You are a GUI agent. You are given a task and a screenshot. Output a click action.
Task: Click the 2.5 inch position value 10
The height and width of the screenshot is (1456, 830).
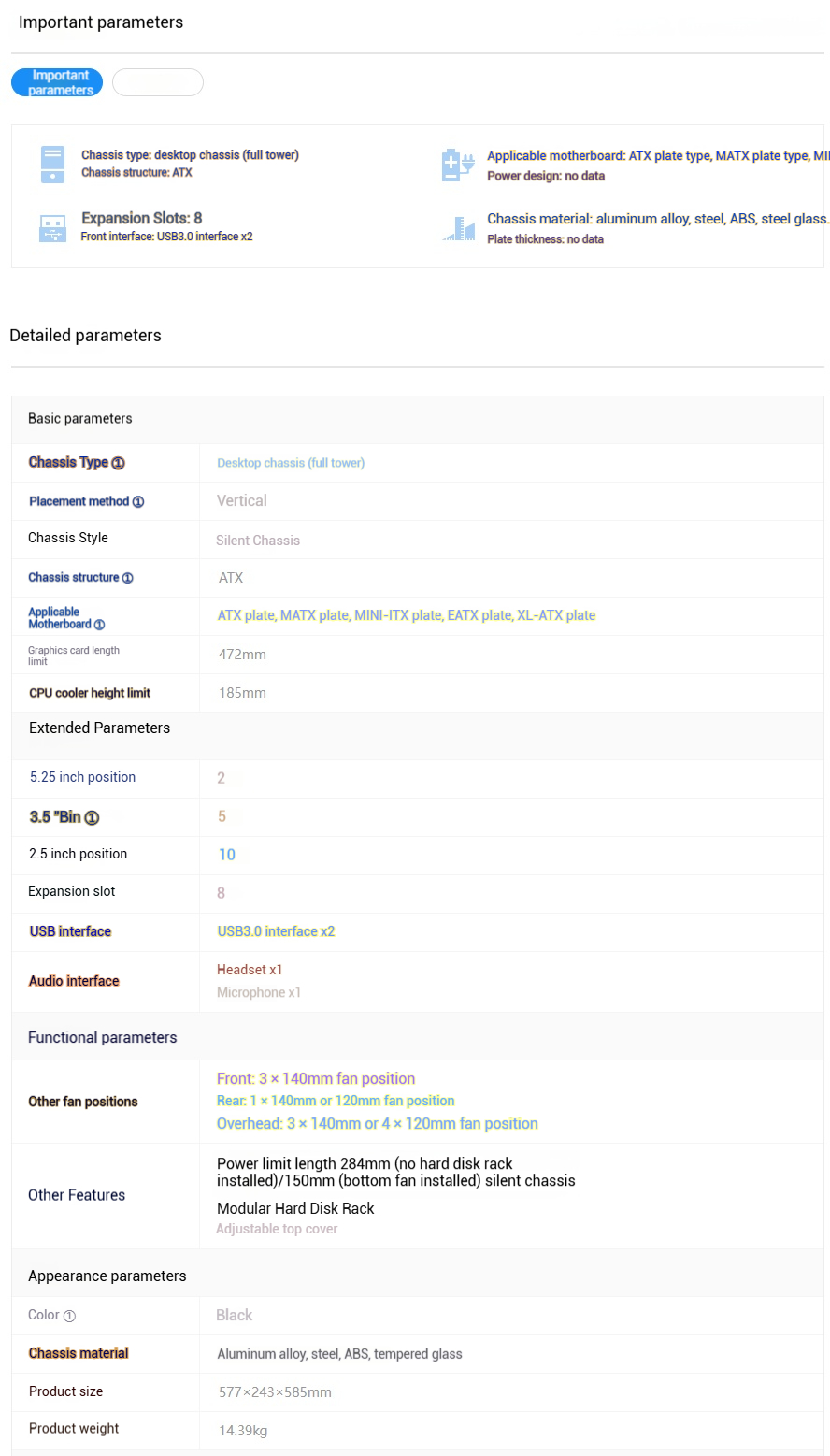pos(226,855)
